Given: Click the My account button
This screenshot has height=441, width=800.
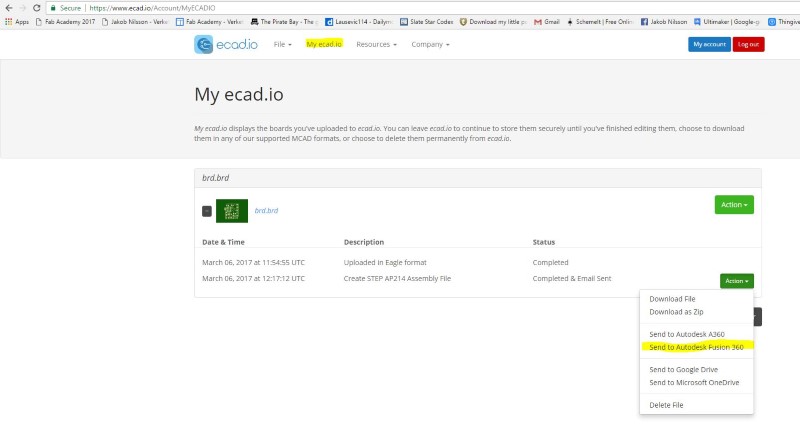Looking at the screenshot, I should pos(709,44).
